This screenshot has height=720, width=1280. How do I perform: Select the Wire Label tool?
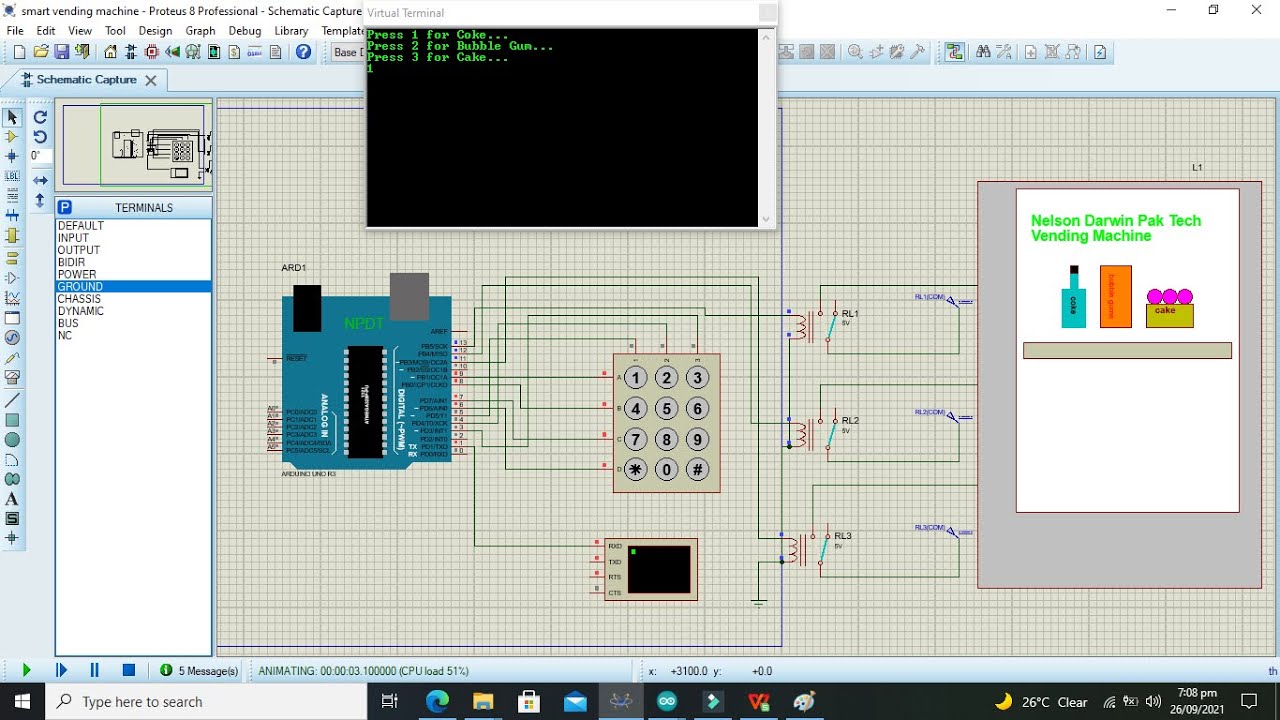12,175
